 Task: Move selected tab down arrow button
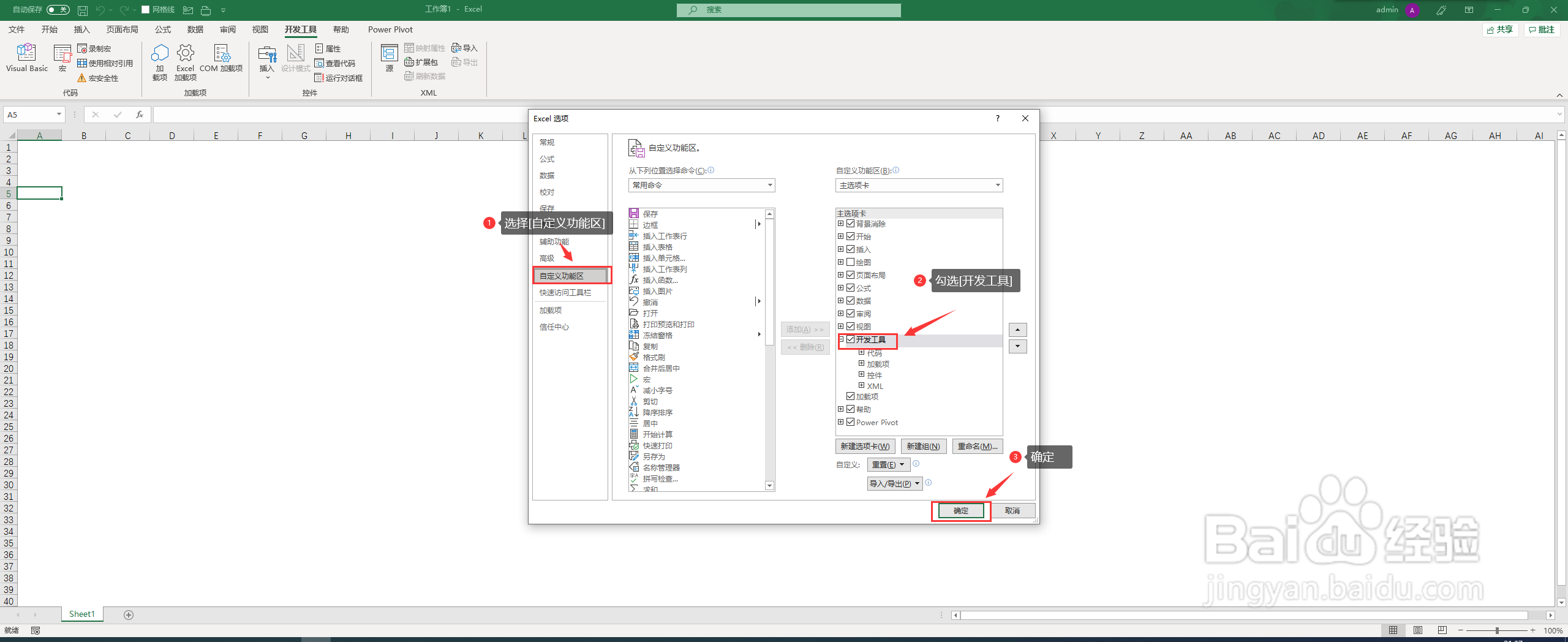pyautogui.click(x=1018, y=346)
